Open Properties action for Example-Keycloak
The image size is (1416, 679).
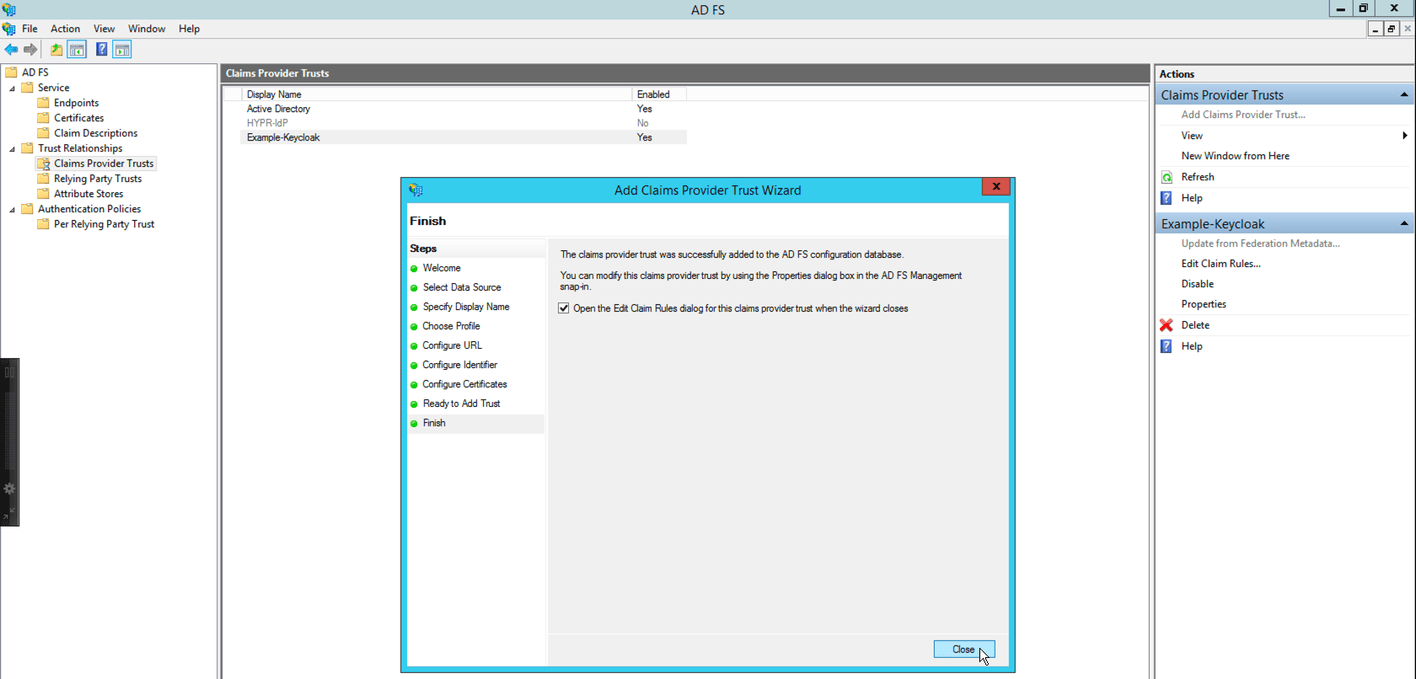pos(1203,304)
